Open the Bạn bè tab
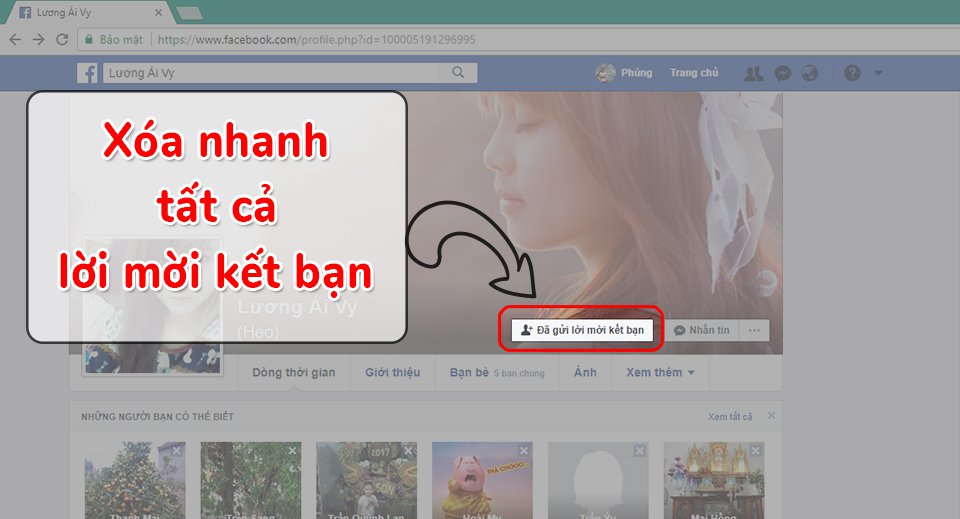This screenshot has width=960, height=519. [497, 372]
